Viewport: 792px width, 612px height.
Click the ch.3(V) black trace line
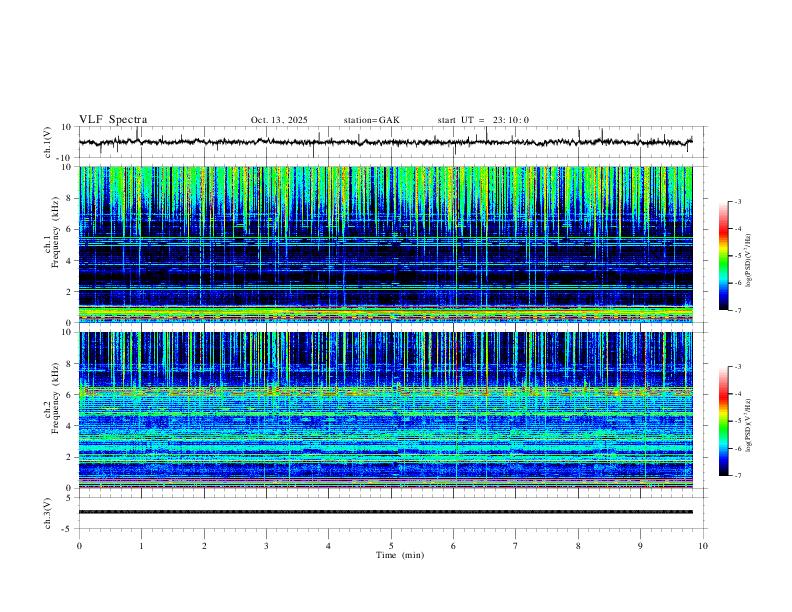point(385,512)
